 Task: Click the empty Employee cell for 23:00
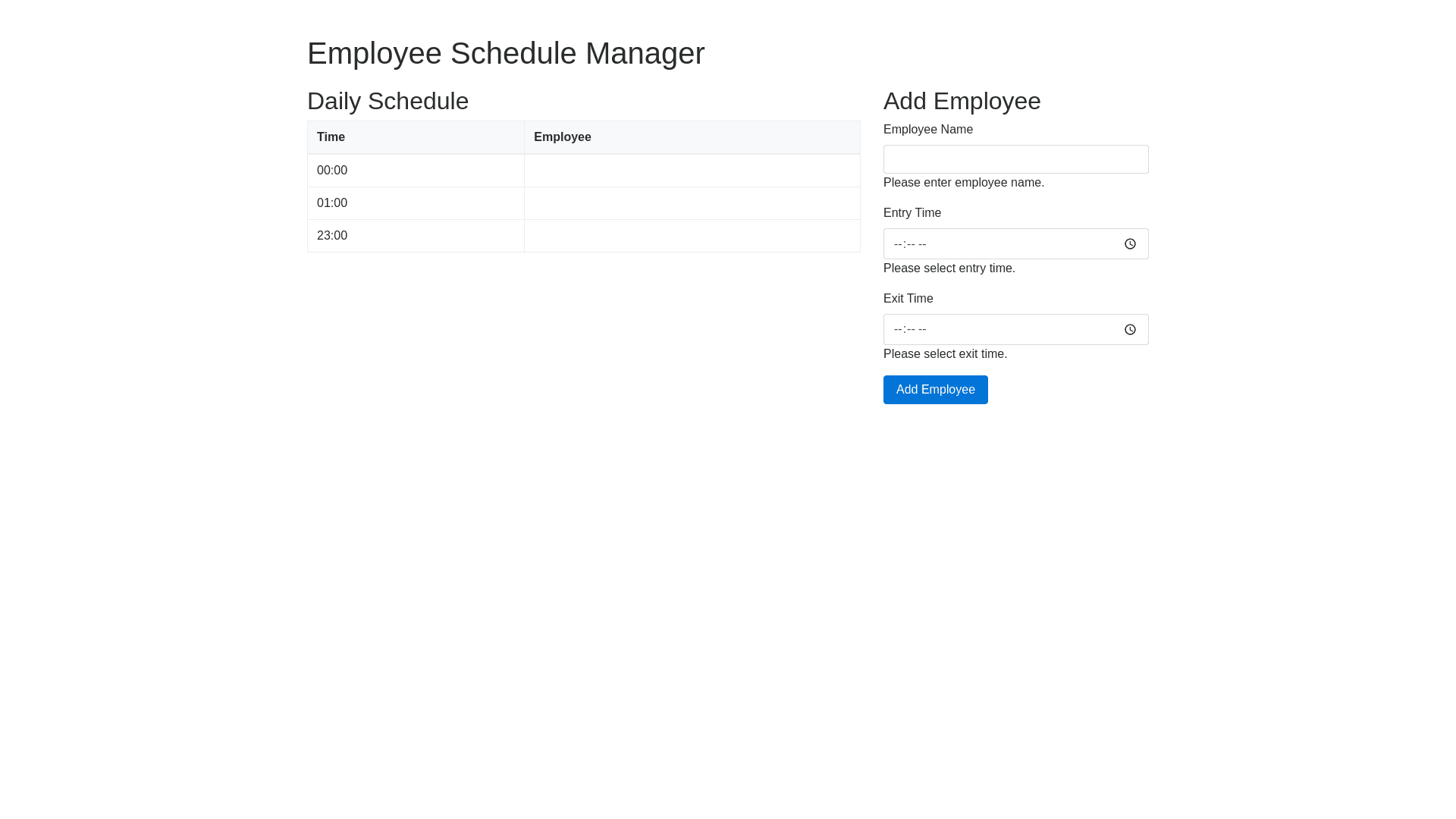[692, 236]
